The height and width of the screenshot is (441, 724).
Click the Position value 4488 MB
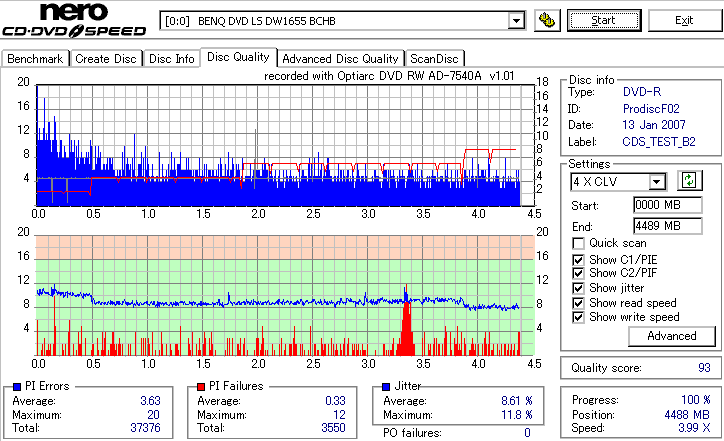(687, 415)
